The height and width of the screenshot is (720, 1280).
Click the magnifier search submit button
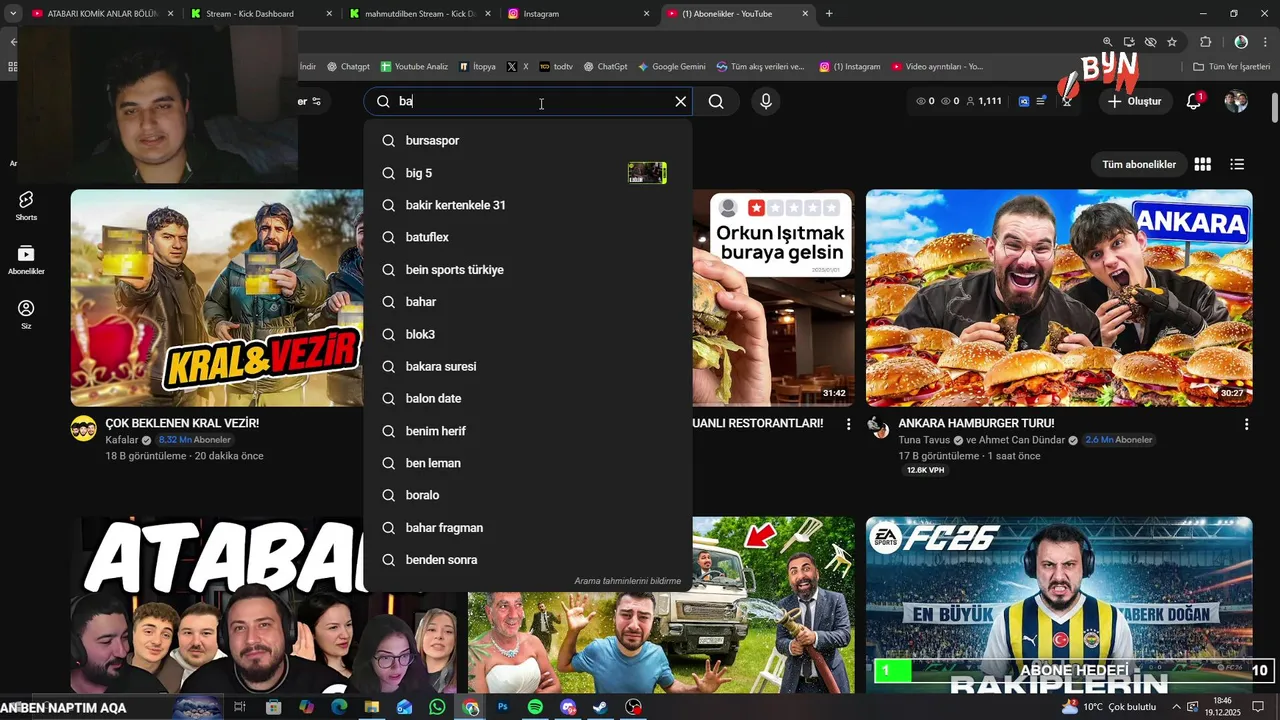tap(716, 101)
